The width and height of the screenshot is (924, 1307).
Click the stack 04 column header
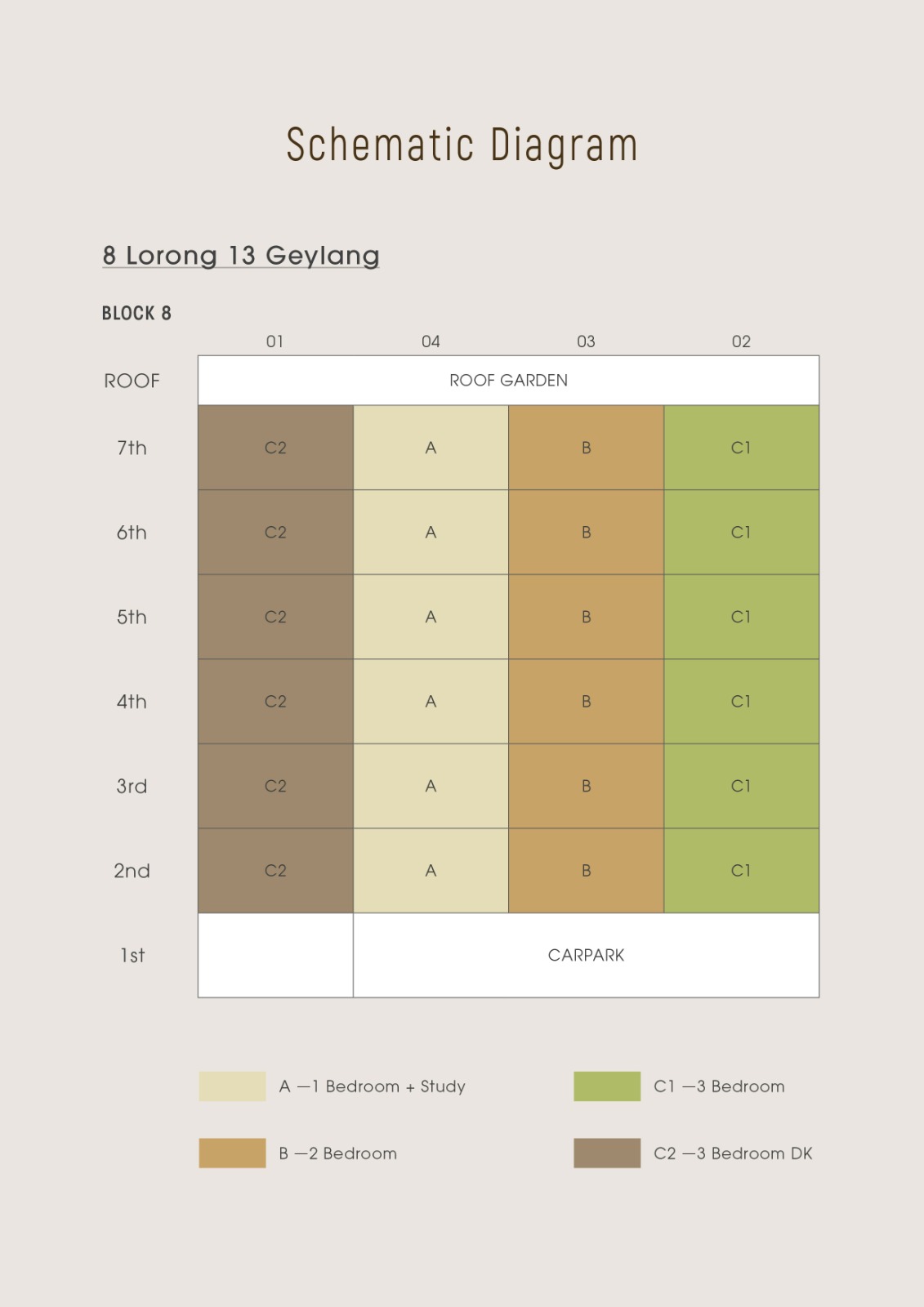(431, 341)
